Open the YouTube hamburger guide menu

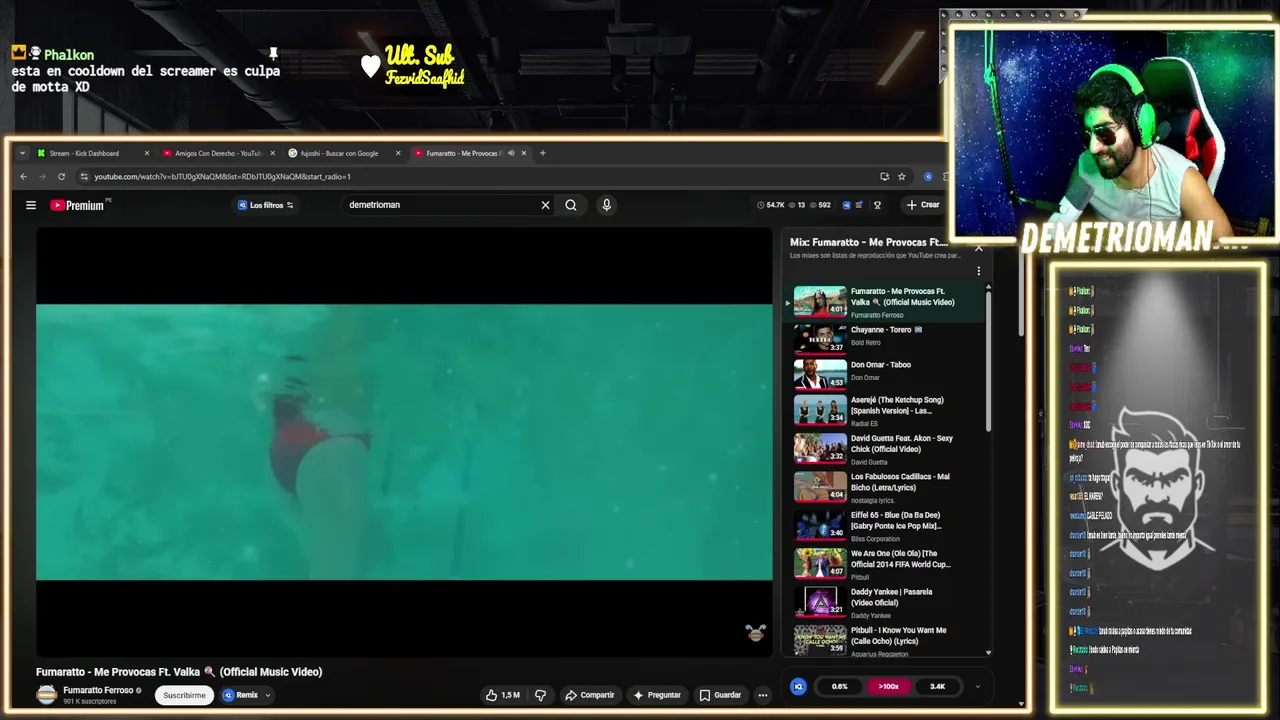point(31,205)
